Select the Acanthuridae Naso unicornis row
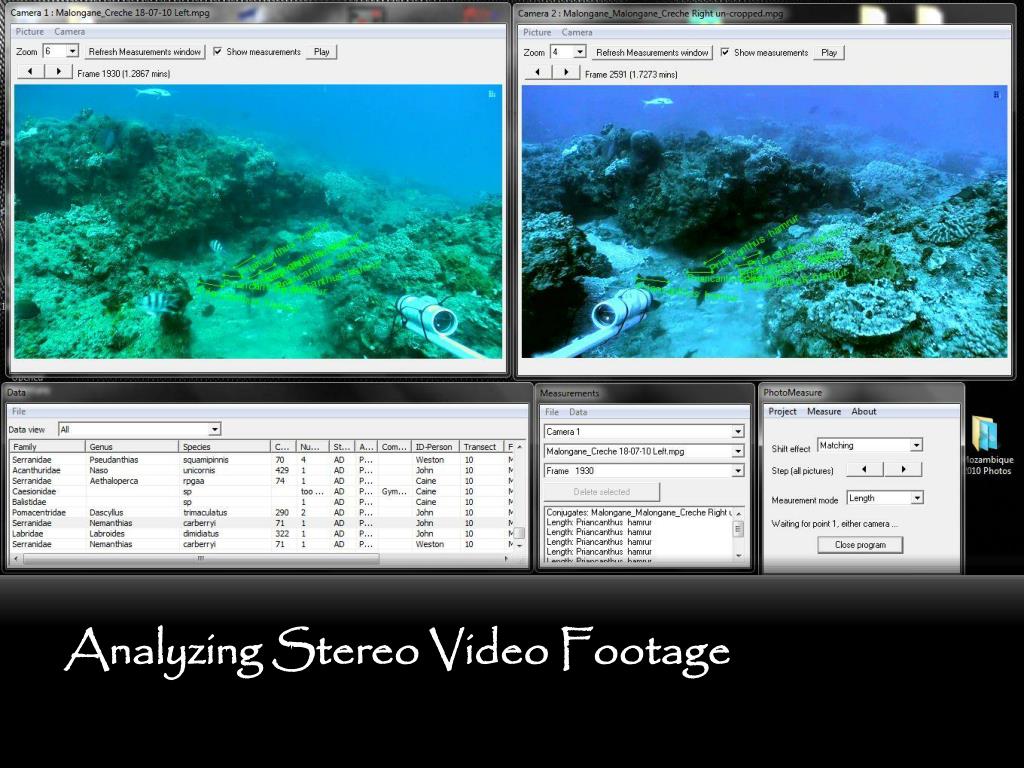The image size is (1024, 768). pos(261,470)
